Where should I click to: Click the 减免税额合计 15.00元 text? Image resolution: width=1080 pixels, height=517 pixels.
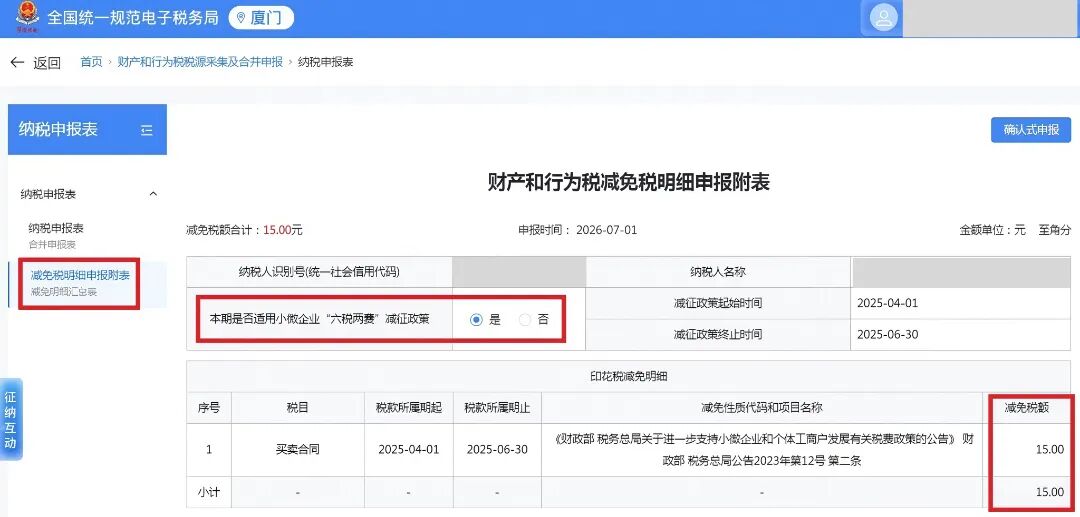[245, 230]
